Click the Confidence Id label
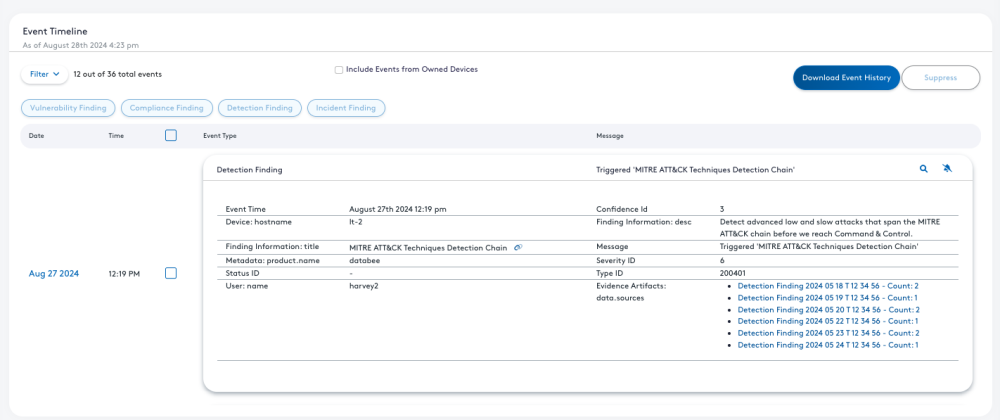 coord(622,209)
